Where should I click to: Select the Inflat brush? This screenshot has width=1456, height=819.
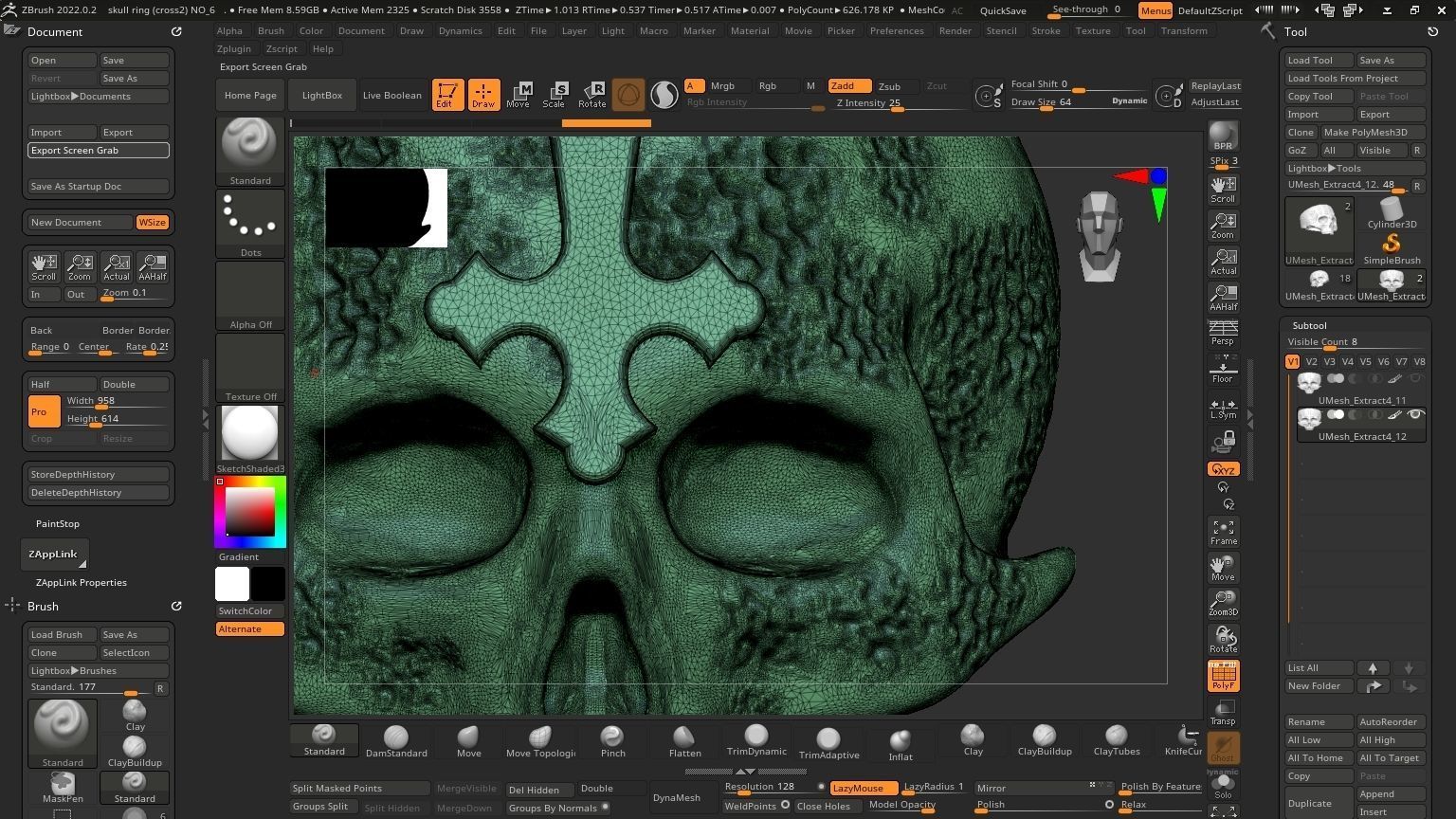point(901,743)
